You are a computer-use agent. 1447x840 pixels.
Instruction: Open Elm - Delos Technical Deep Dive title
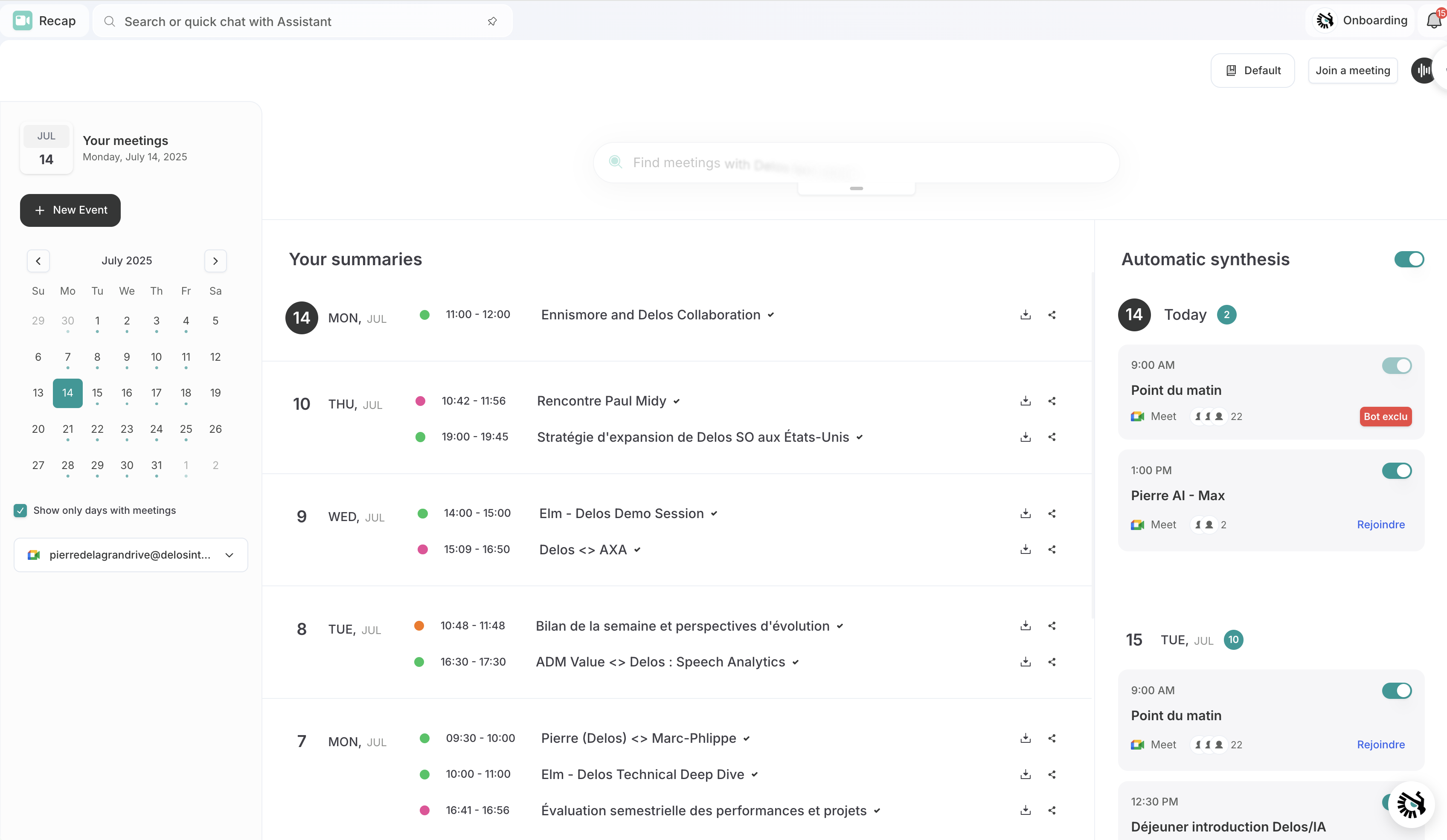coord(642,775)
